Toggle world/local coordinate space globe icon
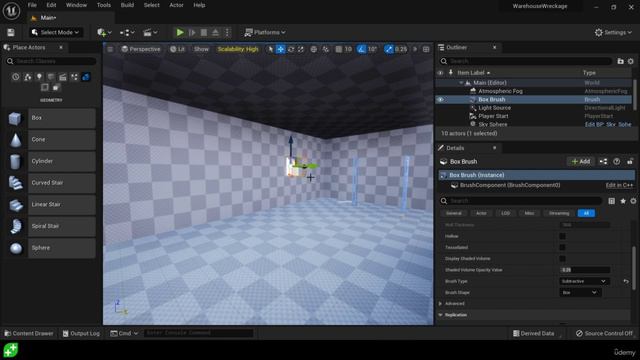This screenshot has width=640, height=360. (x=313, y=49)
